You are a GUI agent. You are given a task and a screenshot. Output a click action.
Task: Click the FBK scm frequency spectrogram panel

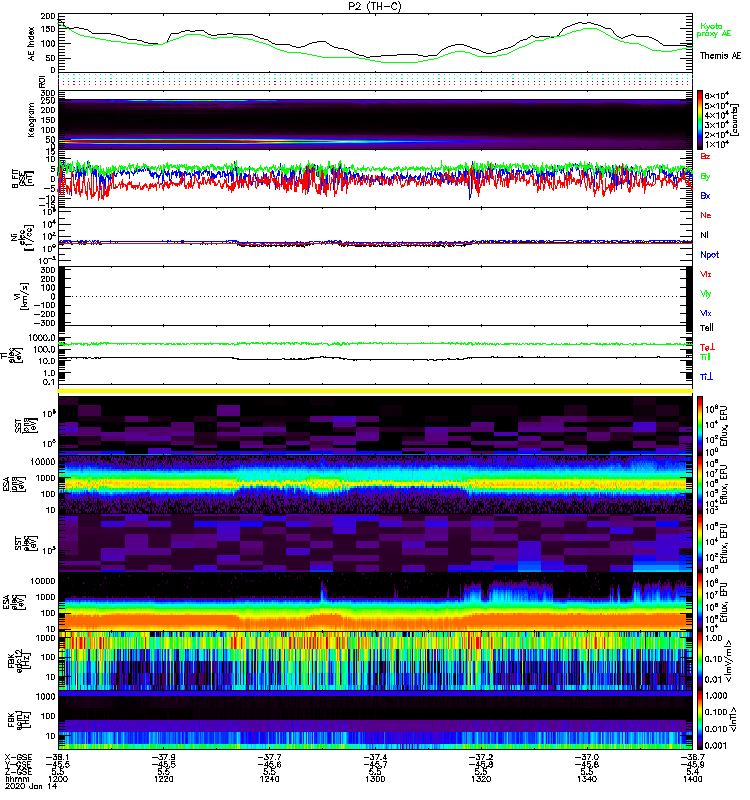375,720
